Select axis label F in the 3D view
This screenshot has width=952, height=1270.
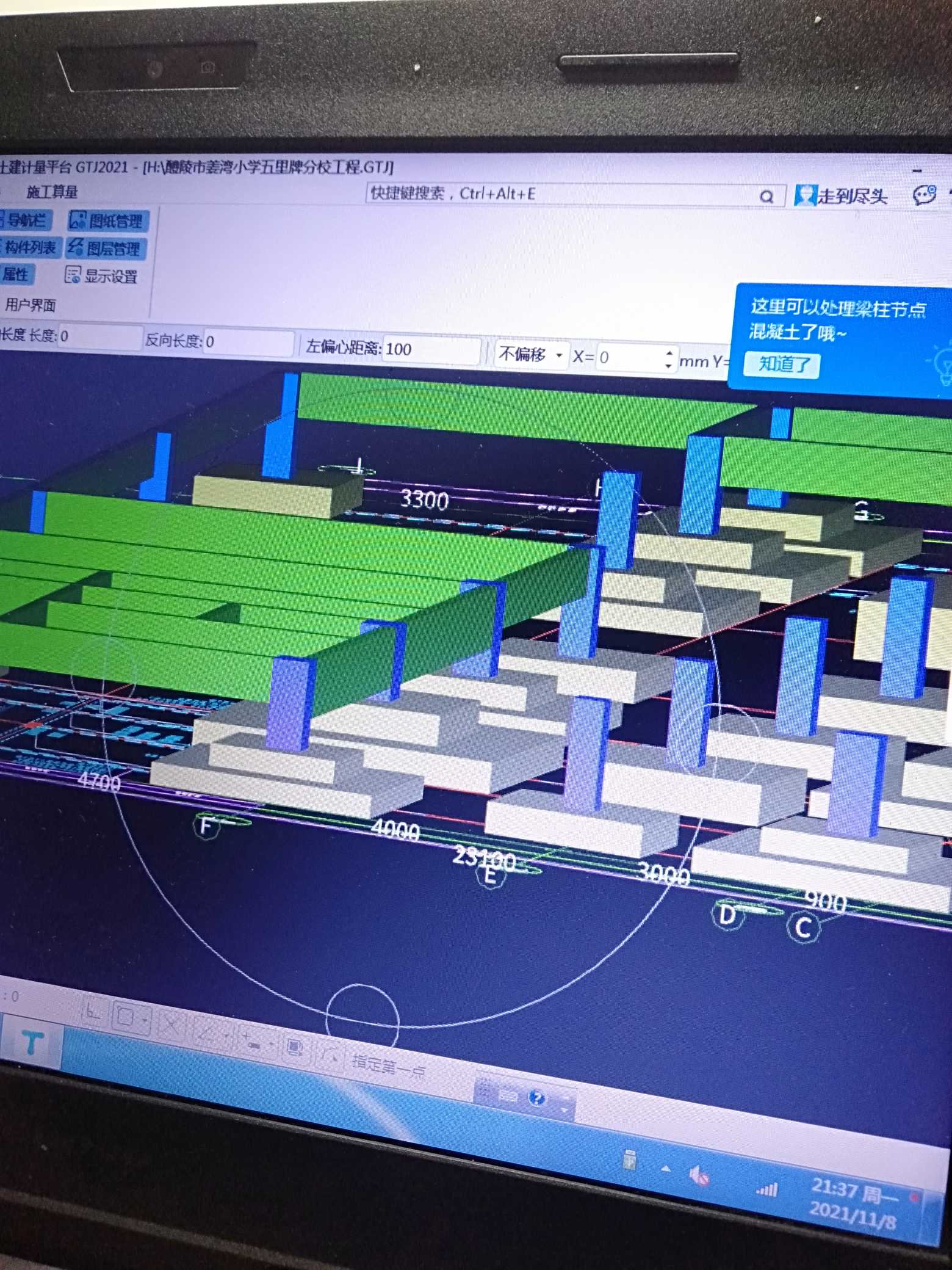[206, 826]
